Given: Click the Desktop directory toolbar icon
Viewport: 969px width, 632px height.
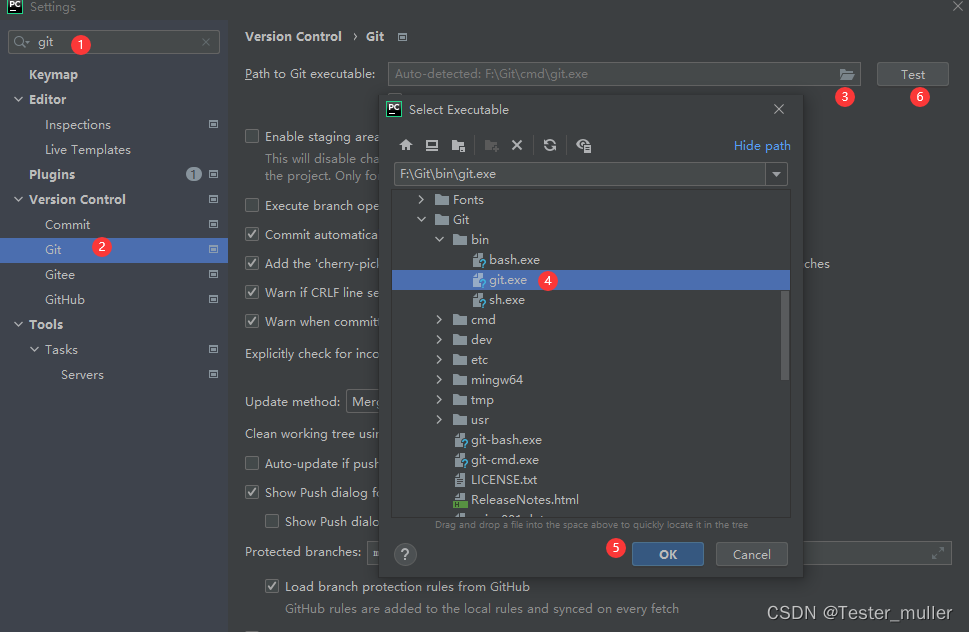Looking at the screenshot, I should (432, 145).
